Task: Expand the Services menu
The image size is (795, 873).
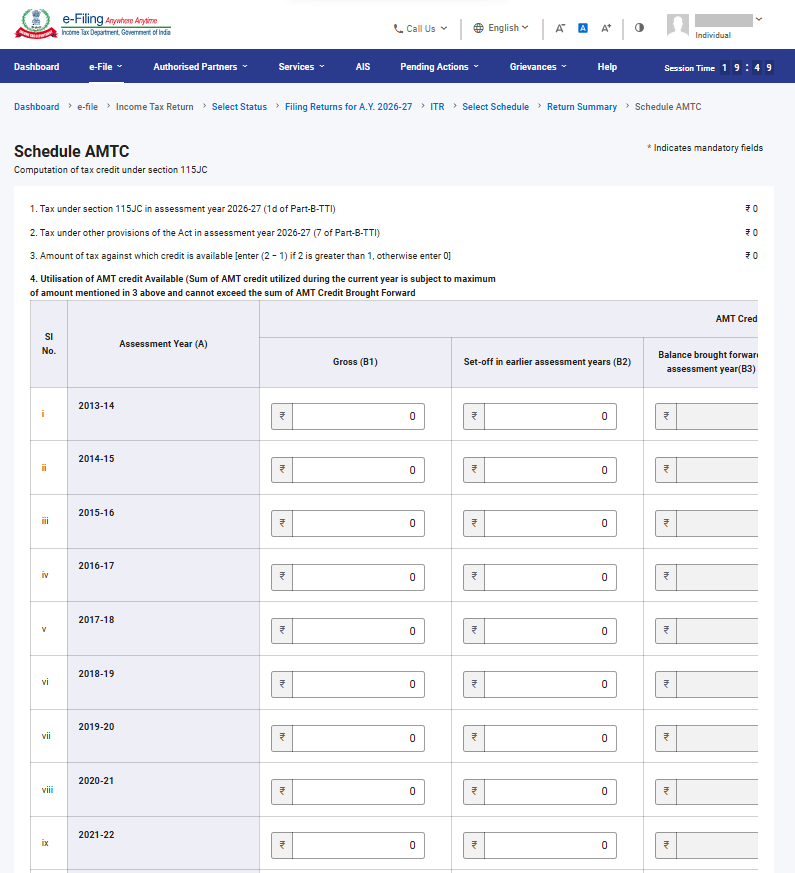Action: click(301, 67)
